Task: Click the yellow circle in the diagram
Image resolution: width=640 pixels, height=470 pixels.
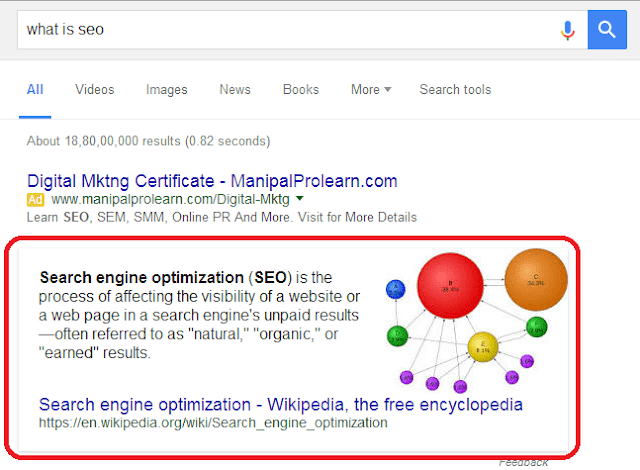Action: [483, 348]
